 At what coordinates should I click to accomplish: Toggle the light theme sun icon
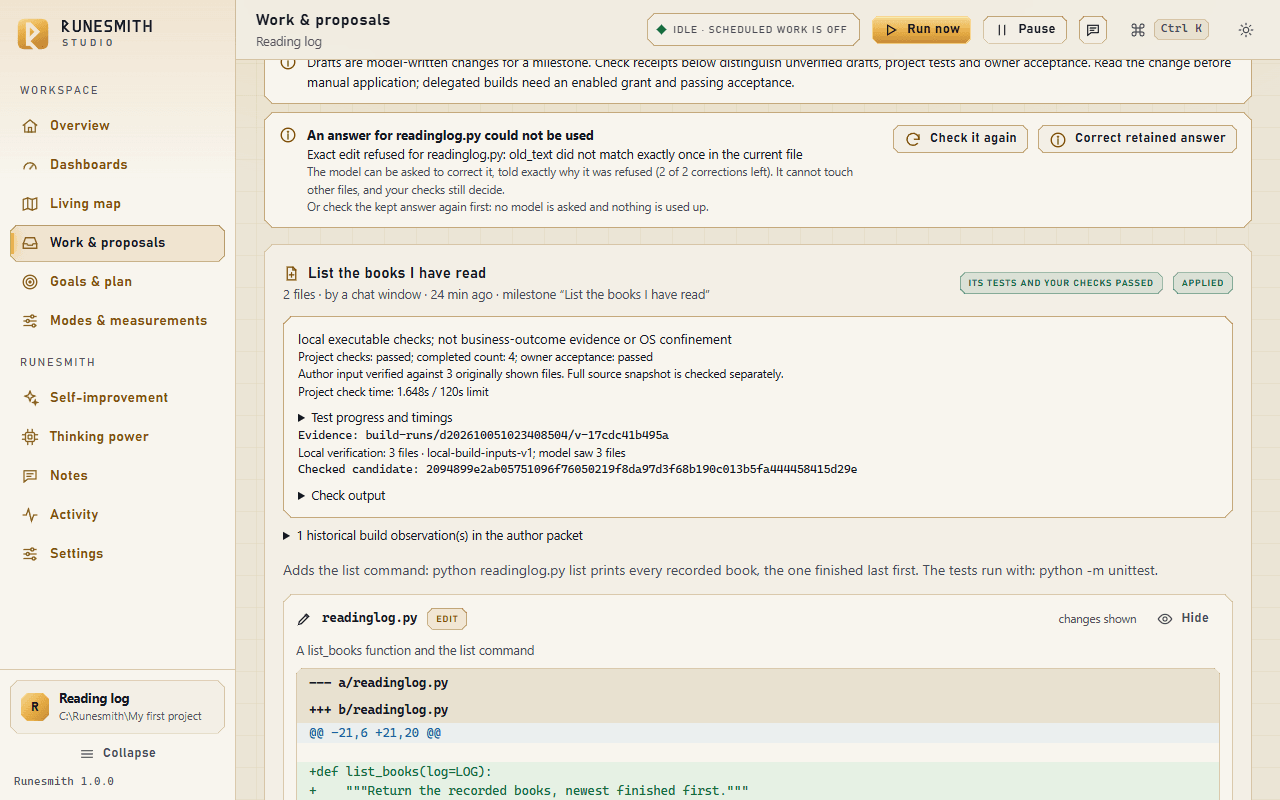click(x=1246, y=30)
